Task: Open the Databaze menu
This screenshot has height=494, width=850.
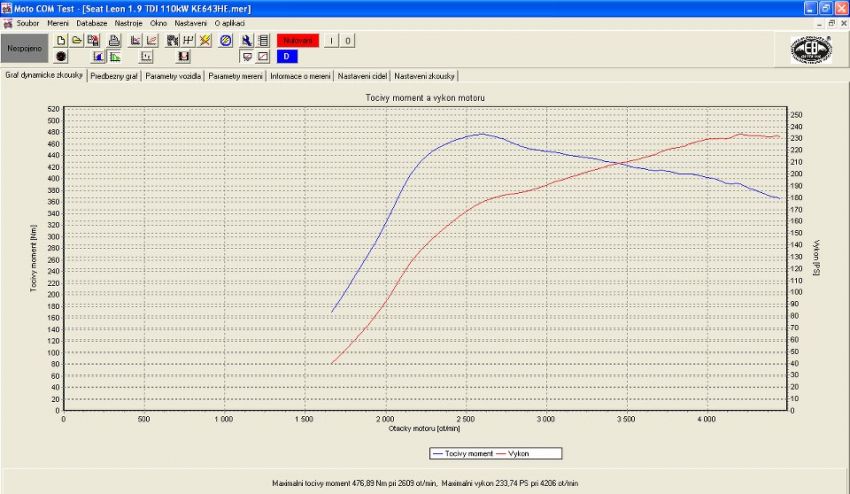Action: click(92, 22)
